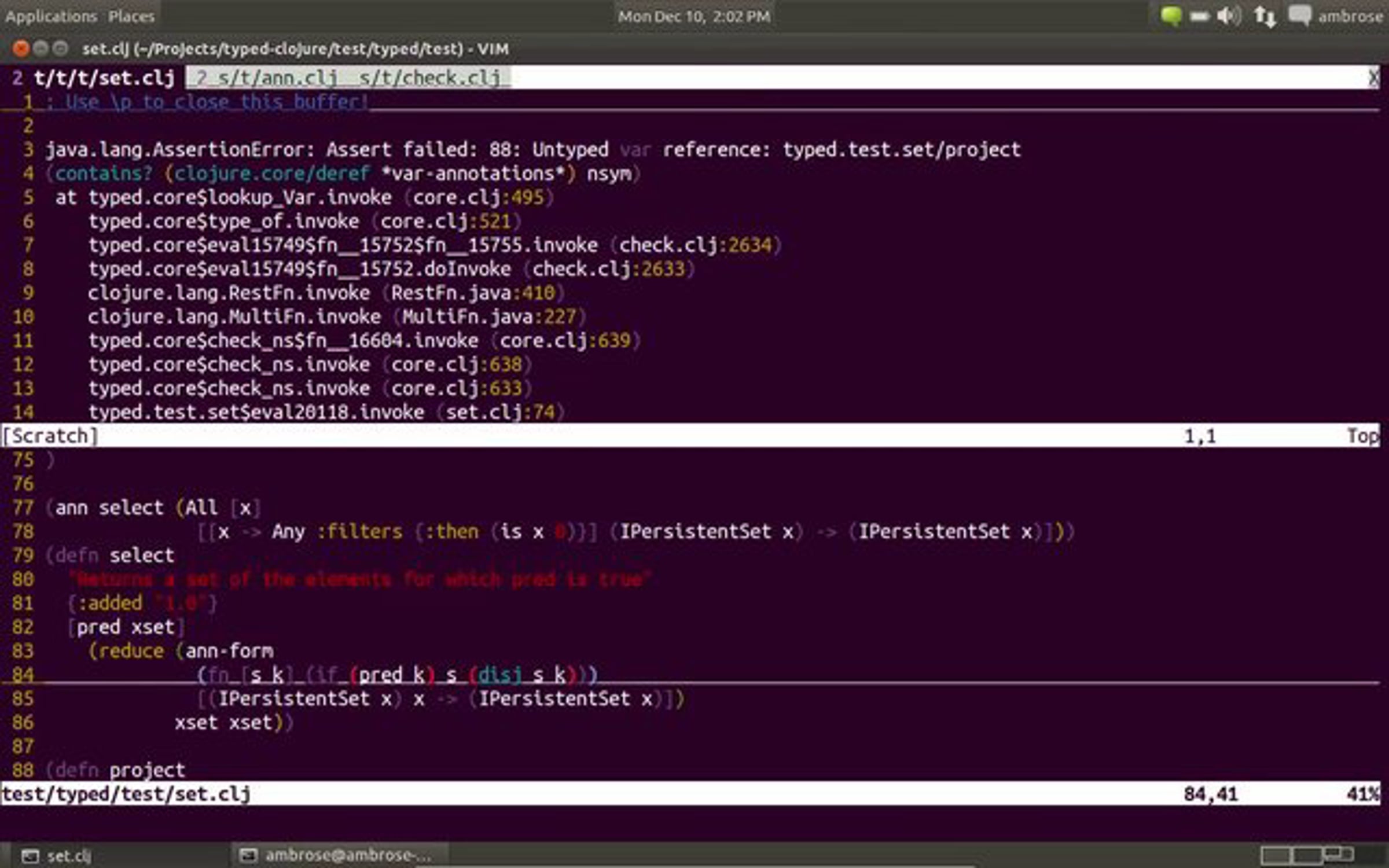Click set.clj:74 in the stack trace

(x=500, y=412)
